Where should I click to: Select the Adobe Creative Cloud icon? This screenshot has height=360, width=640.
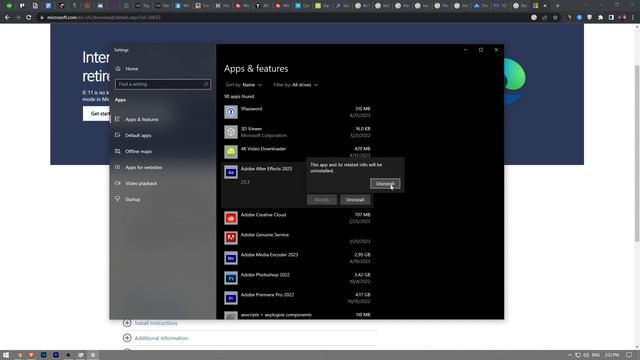(231, 218)
